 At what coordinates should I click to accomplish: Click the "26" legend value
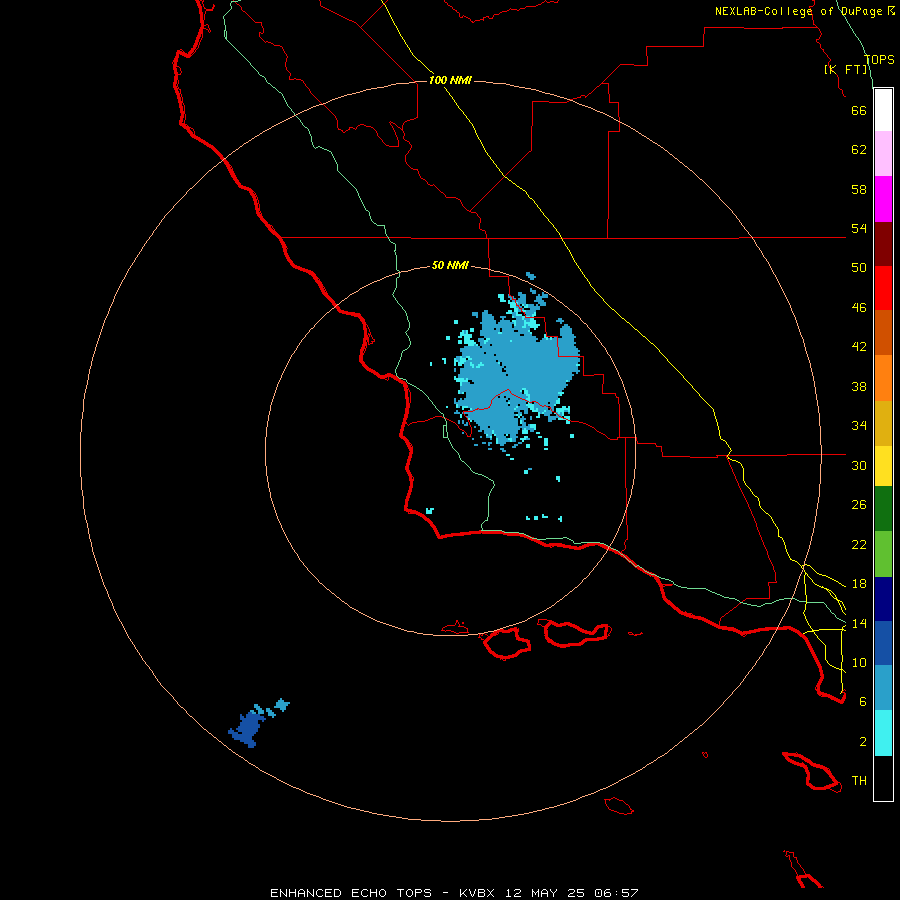coord(859,505)
